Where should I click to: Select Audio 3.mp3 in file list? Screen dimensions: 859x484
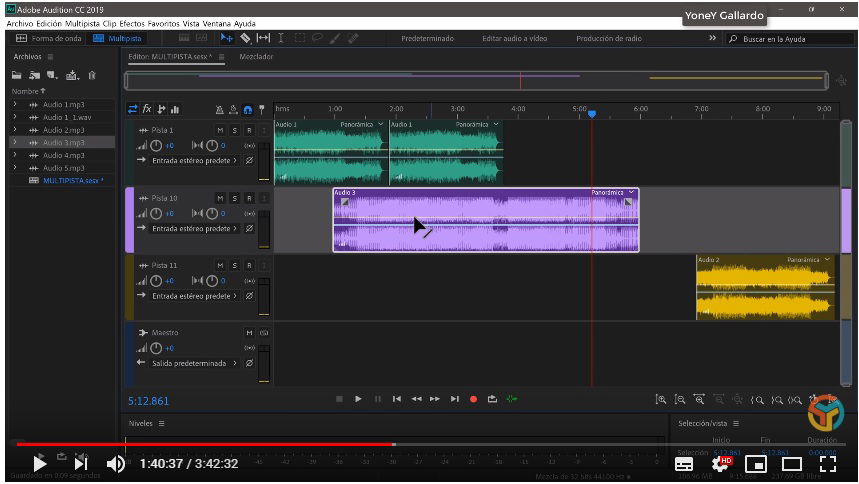click(x=62, y=143)
